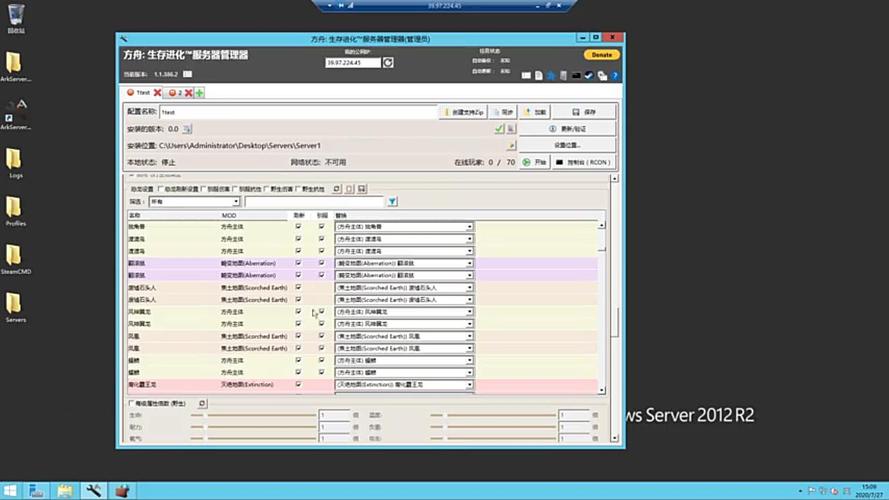889x500 pixels.
Task: Click into the 配置名称 name field containing Test
Action: pyautogui.click(x=298, y=112)
